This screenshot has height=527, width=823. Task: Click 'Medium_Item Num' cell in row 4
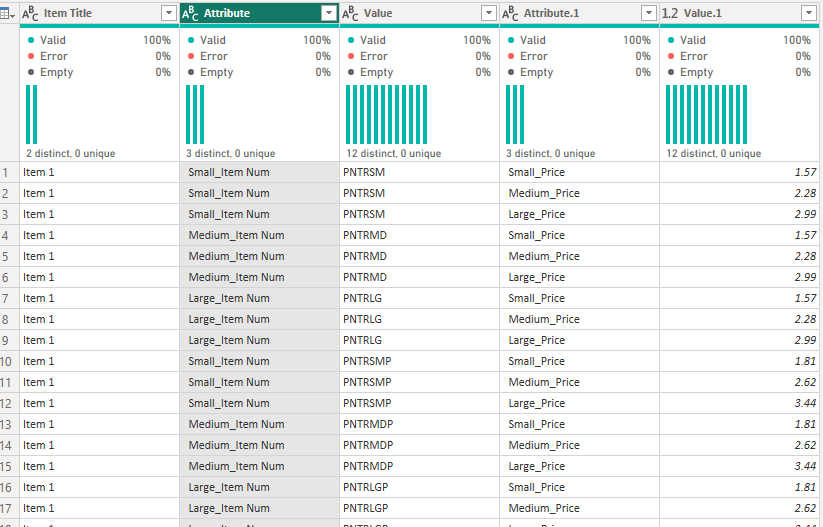tap(259, 235)
